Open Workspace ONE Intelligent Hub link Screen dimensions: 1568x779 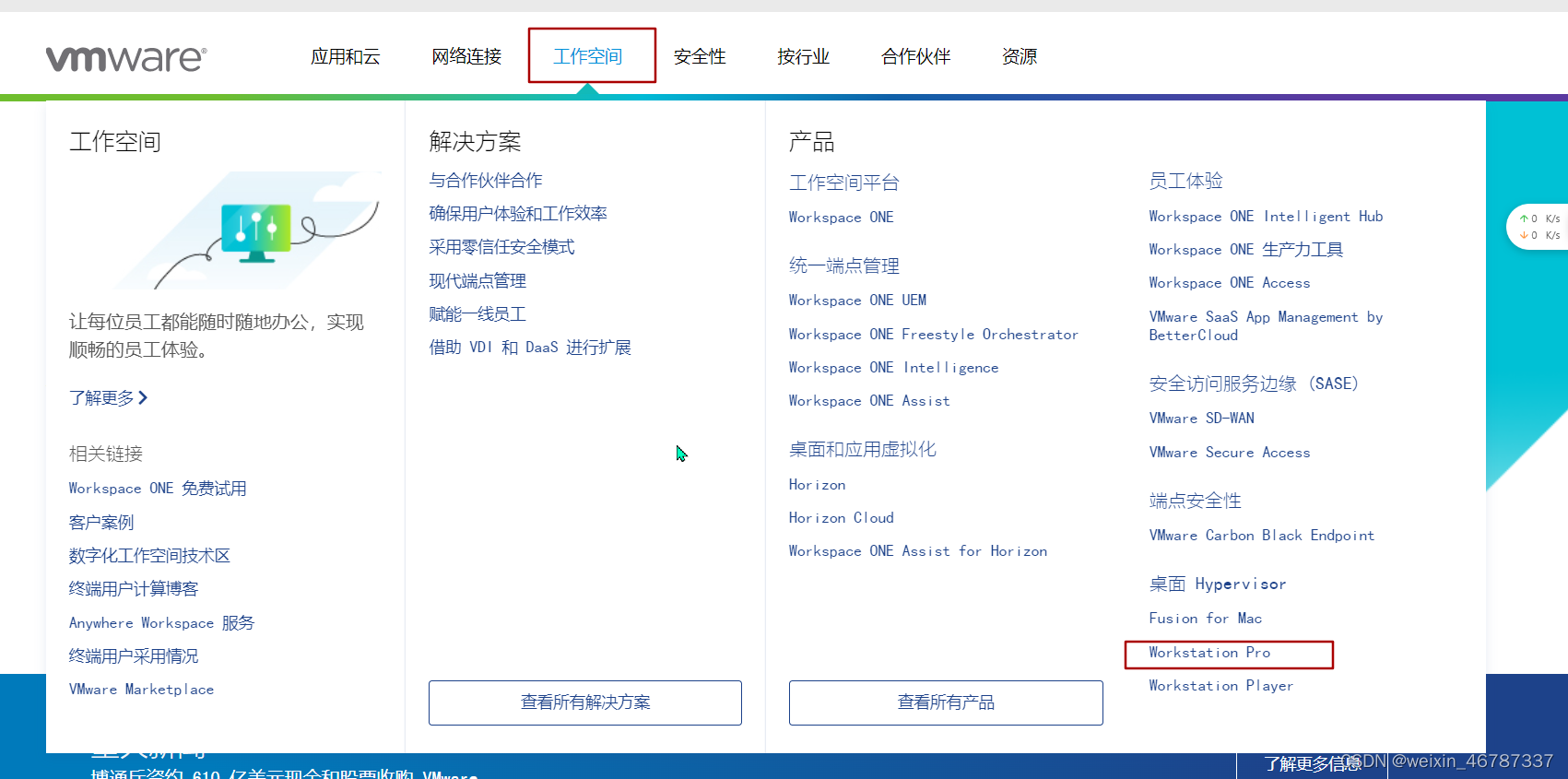coord(1266,217)
